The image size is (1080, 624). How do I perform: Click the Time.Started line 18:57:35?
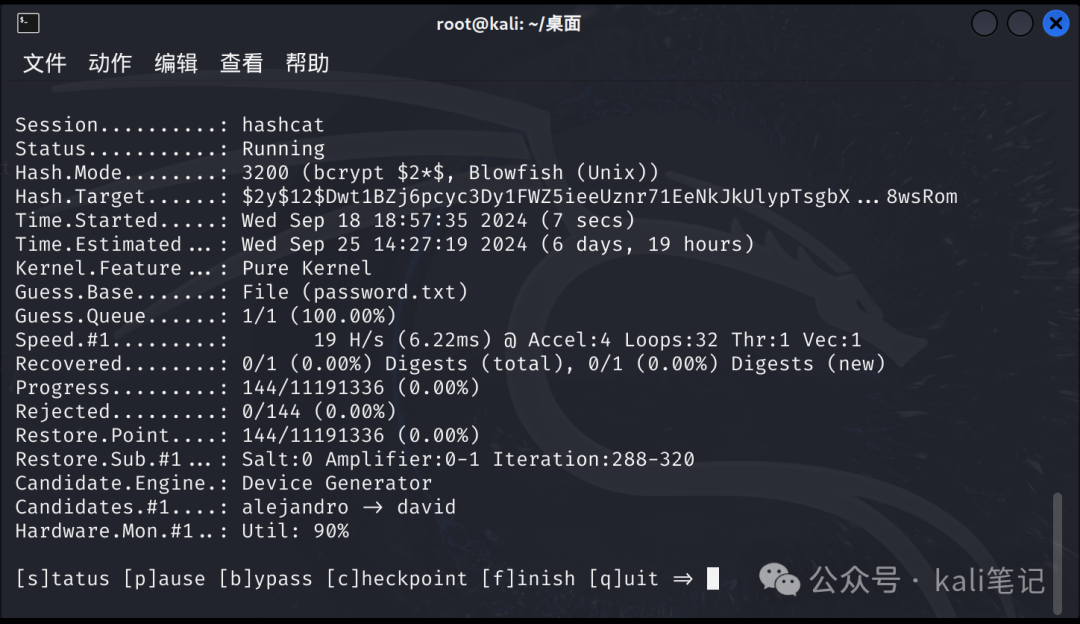[x=438, y=220]
